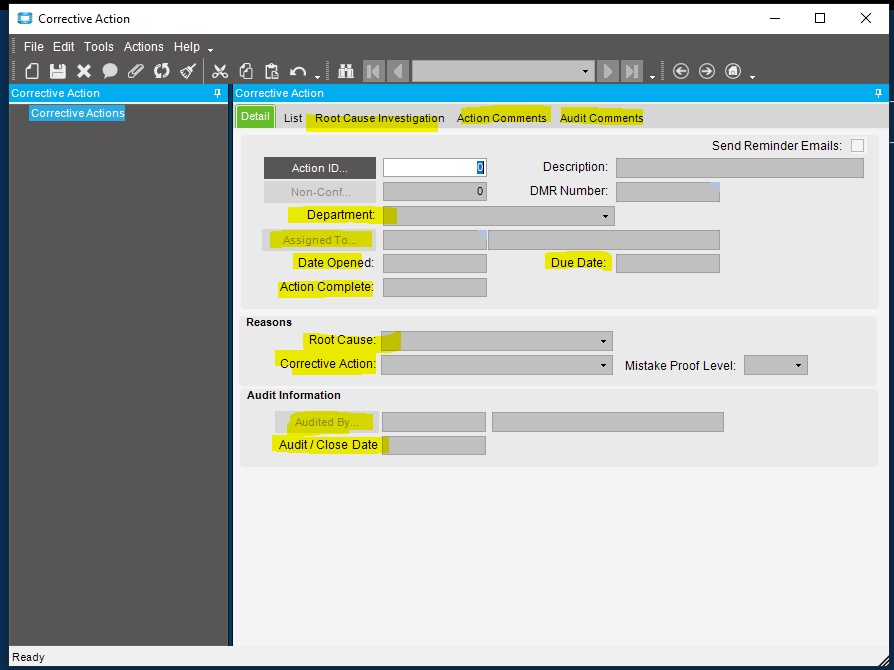Go to previous record navigation icon
Image resolution: width=894 pixels, height=670 pixels.
[397, 71]
